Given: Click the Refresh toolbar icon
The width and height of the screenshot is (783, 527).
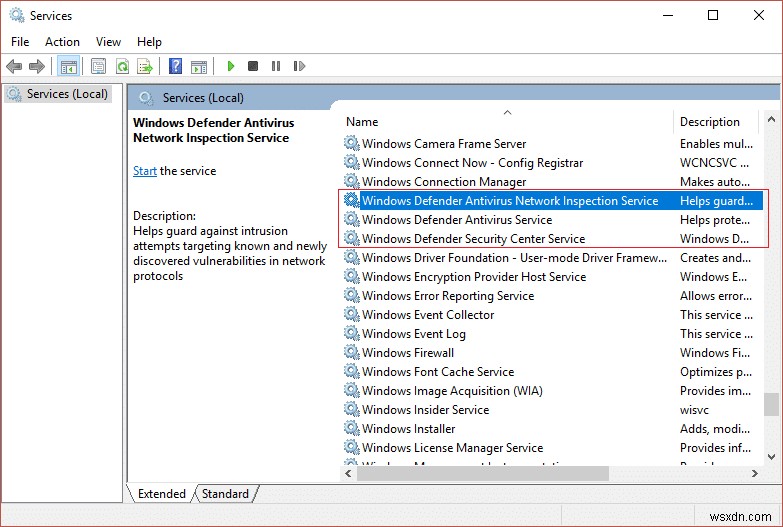Looking at the screenshot, I should coord(122,66).
